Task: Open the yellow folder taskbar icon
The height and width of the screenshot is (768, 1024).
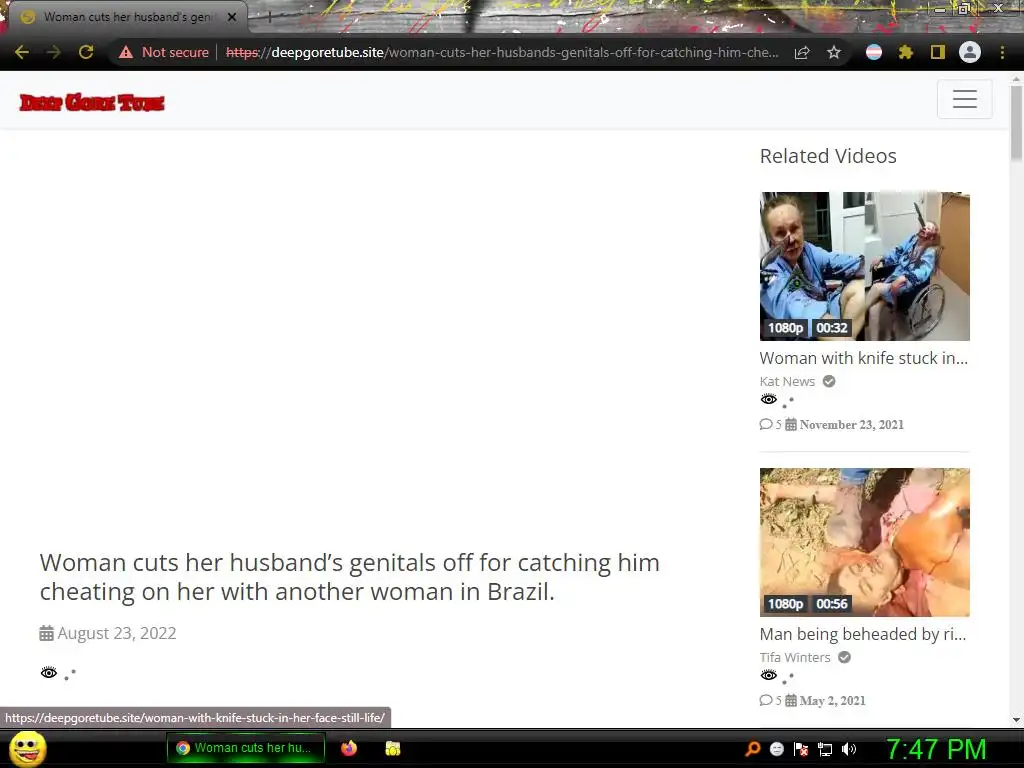Action: click(392, 748)
